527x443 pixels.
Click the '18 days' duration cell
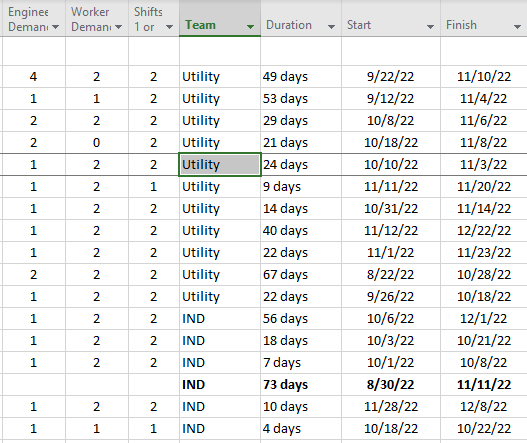pos(301,341)
